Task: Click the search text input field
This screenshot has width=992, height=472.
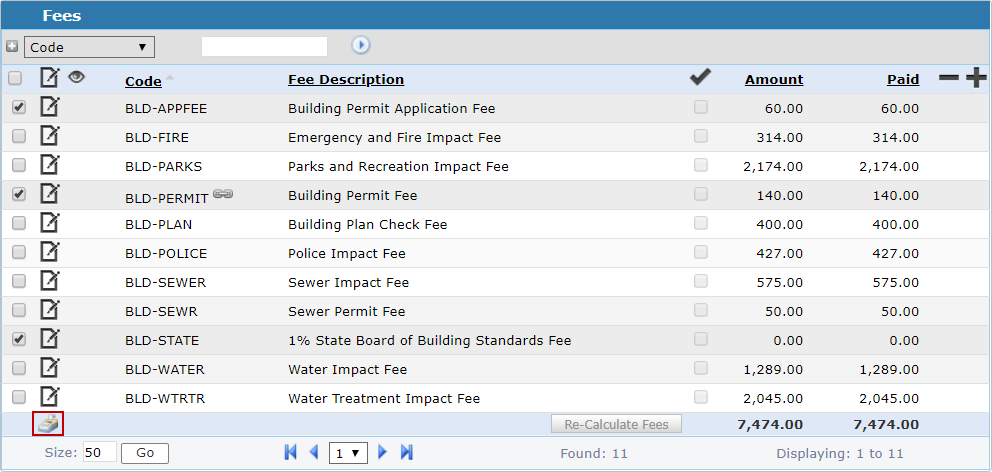Action: tap(264, 47)
